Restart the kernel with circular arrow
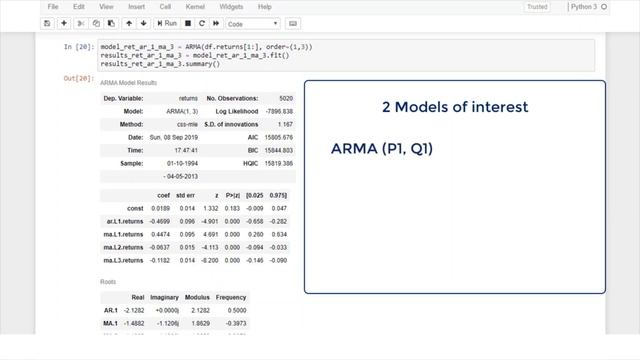640x360 pixels. 202,24
